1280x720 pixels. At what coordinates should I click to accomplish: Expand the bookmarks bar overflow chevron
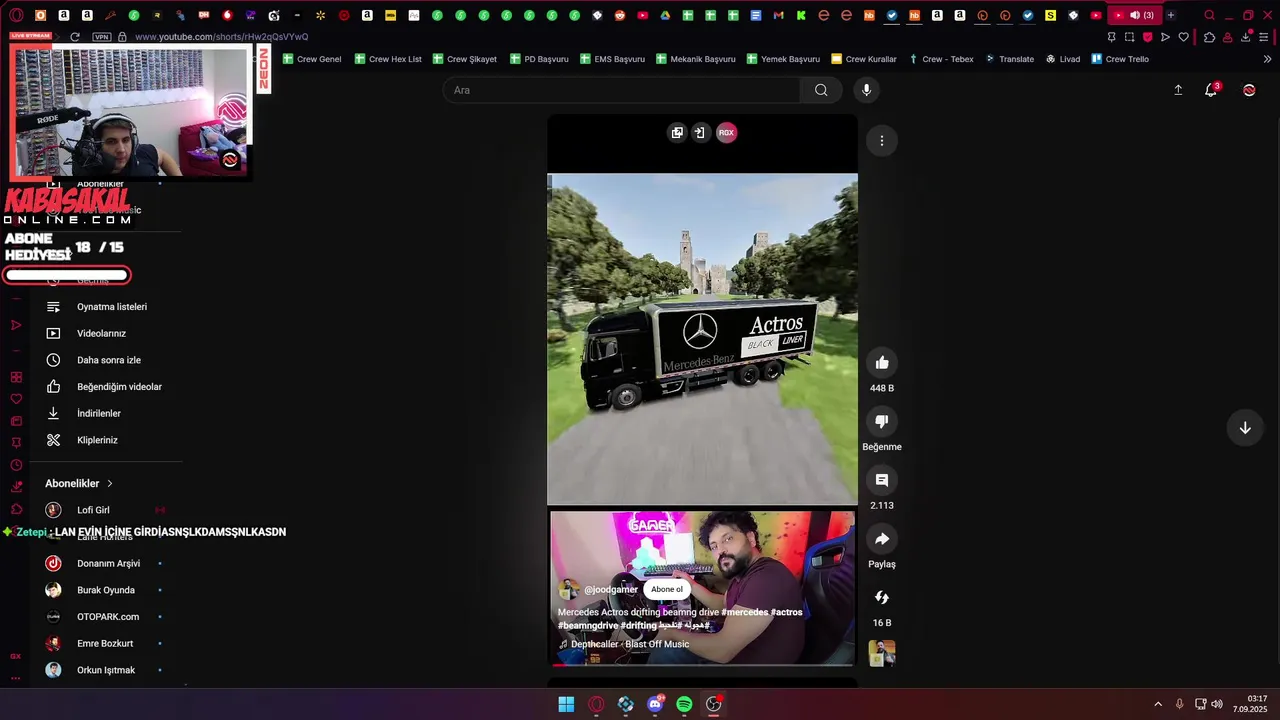[x=1267, y=59]
